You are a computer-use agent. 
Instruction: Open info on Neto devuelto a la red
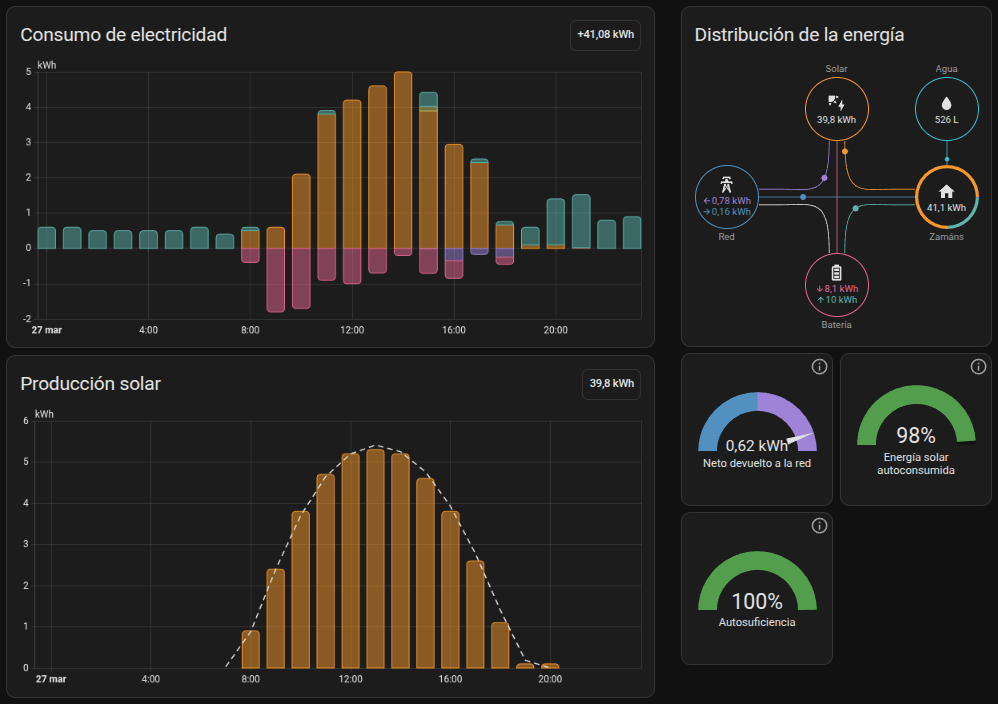pyautogui.click(x=819, y=367)
